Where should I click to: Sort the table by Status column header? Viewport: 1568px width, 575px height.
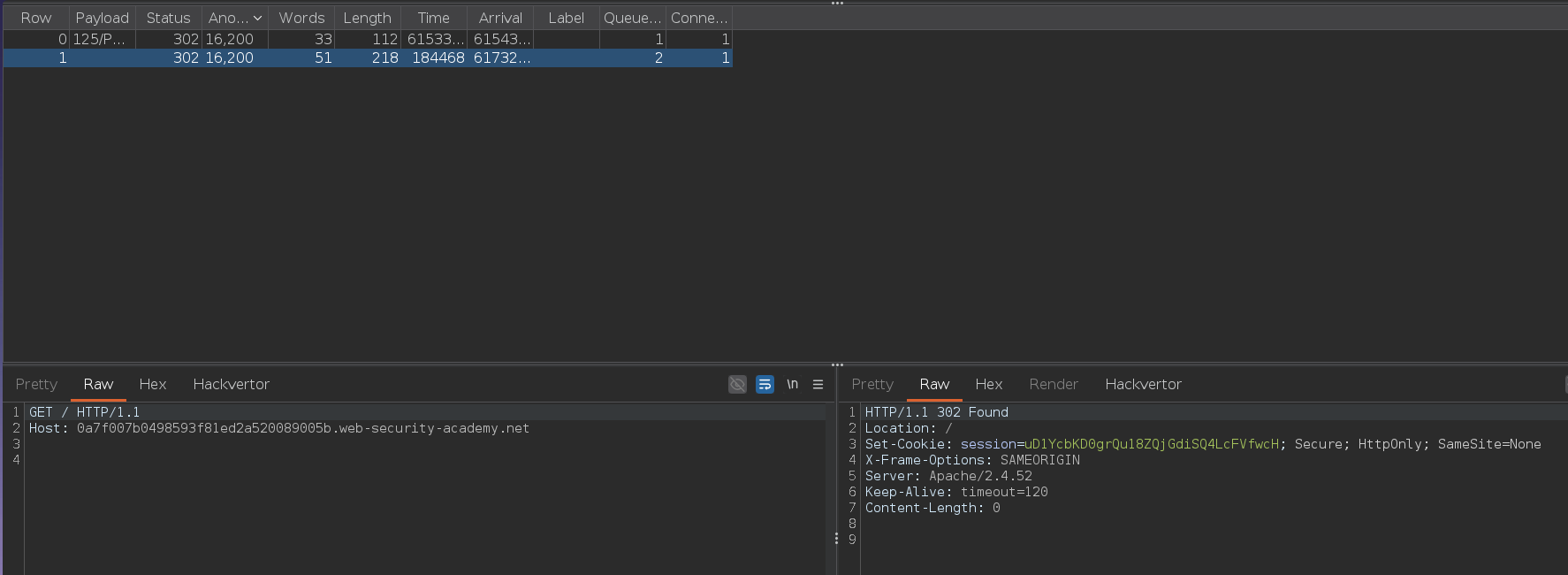[168, 18]
